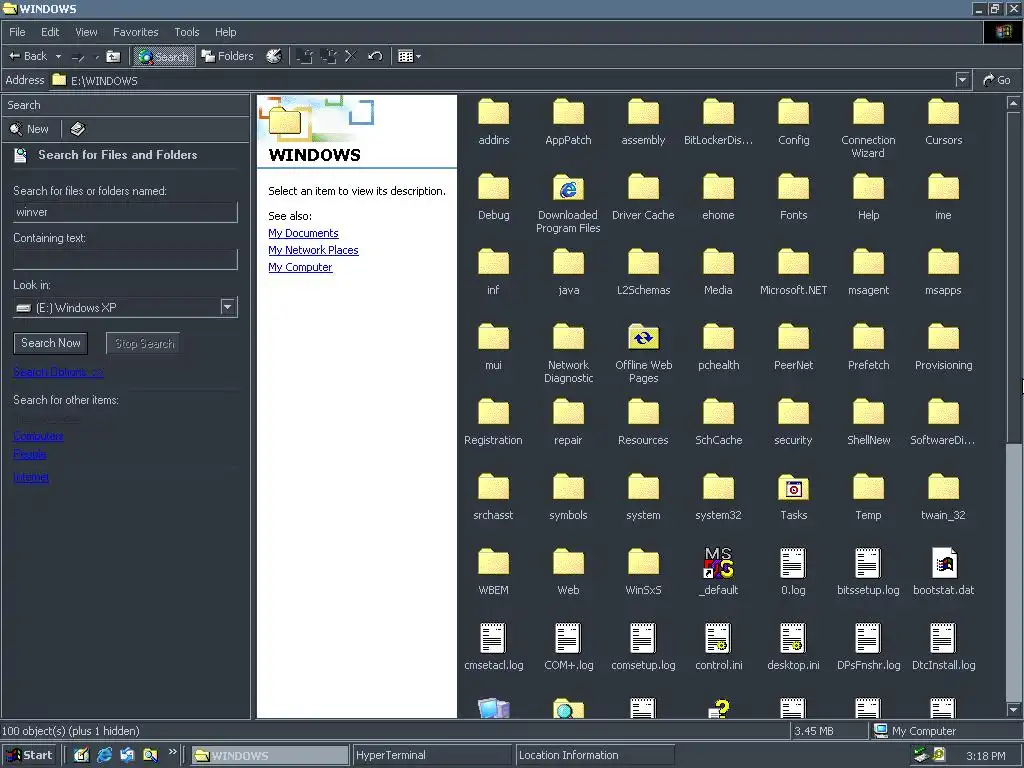Viewport: 1024px width, 768px height.
Task: Expand the Quick Launch overflow chevron
Action: click(x=172, y=752)
